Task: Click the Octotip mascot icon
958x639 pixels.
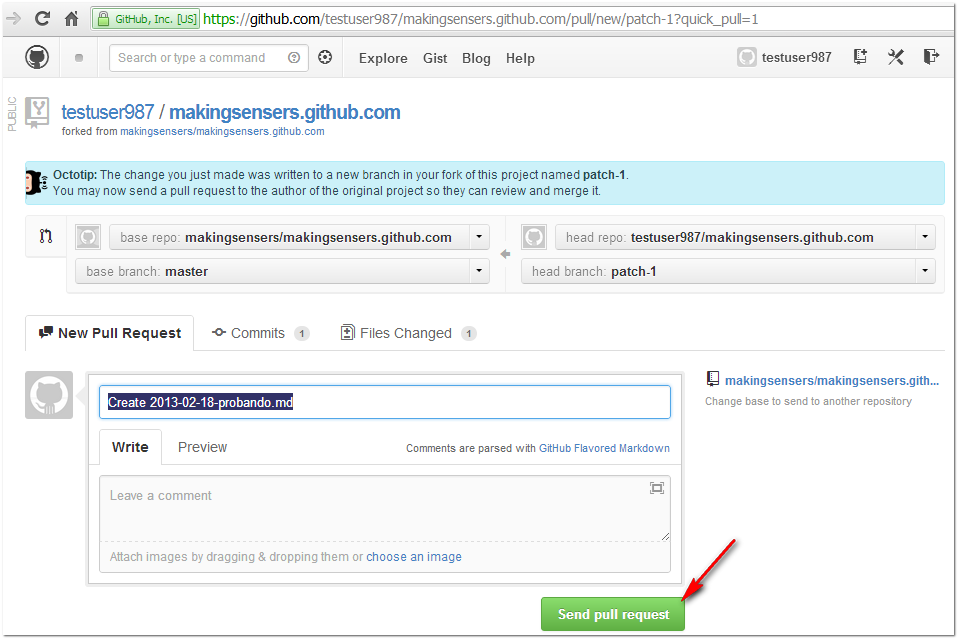Action: pos(36,183)
